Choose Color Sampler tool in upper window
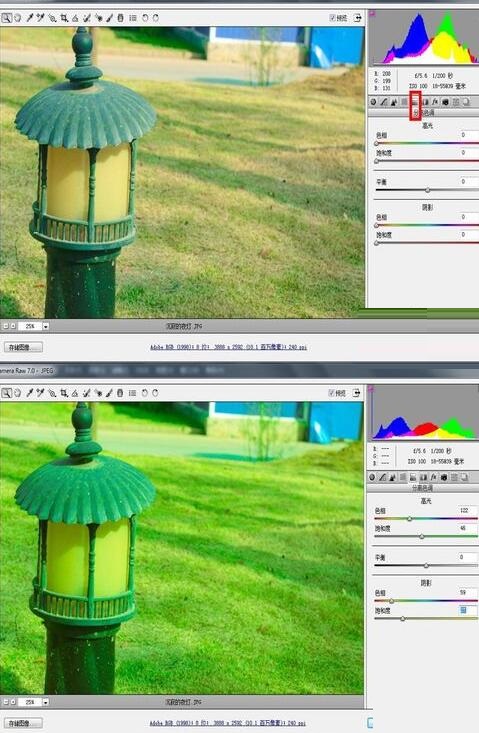 [41, 18]
